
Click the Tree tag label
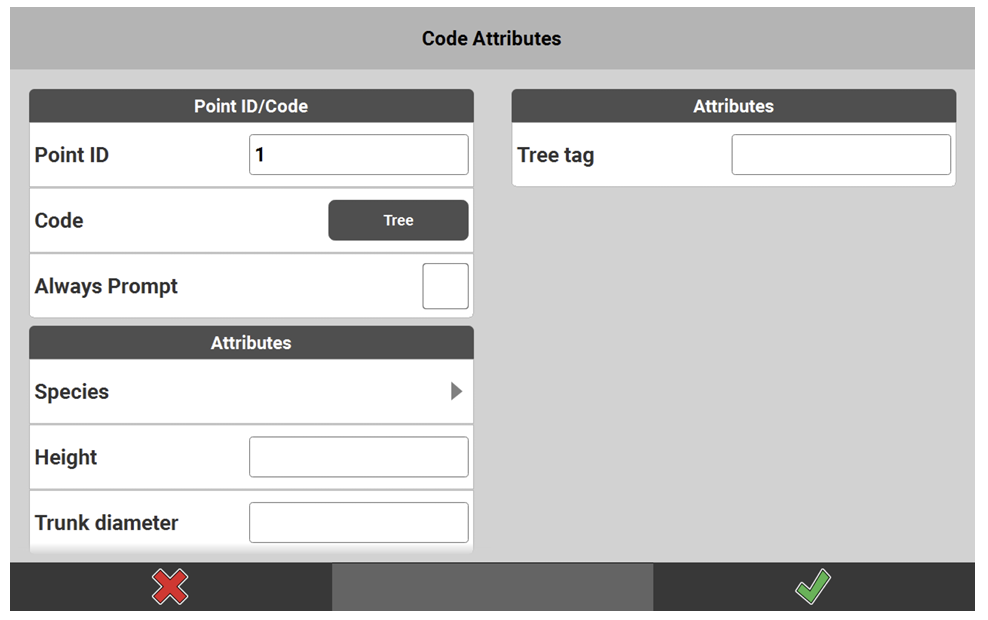555,155
